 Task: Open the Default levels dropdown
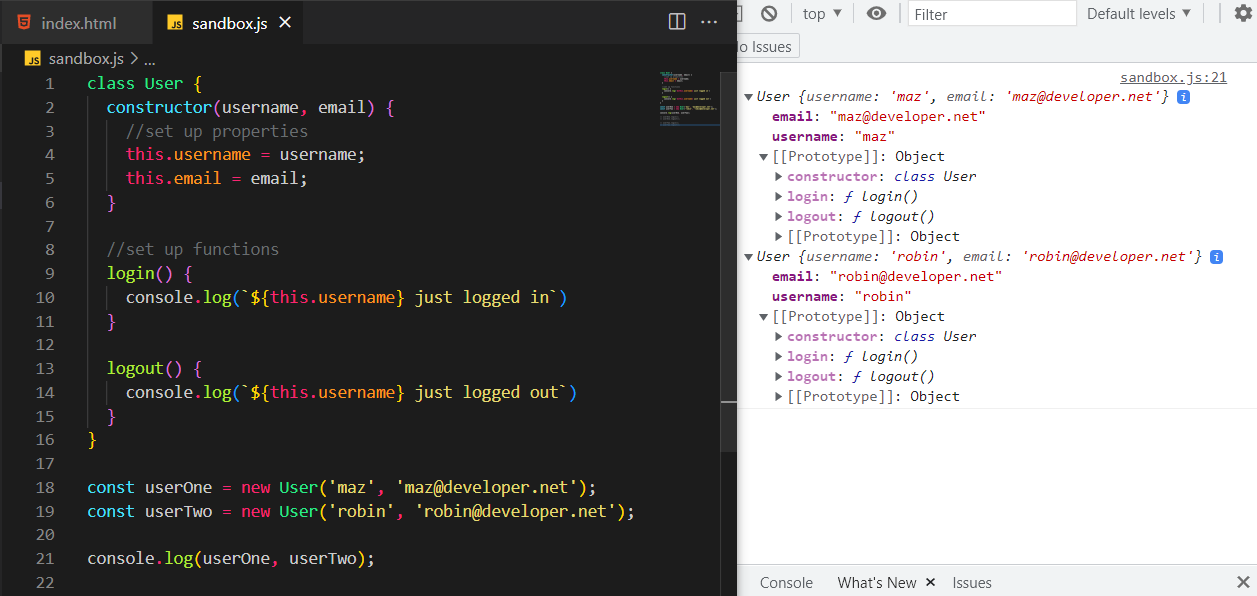click(1139, 13)
